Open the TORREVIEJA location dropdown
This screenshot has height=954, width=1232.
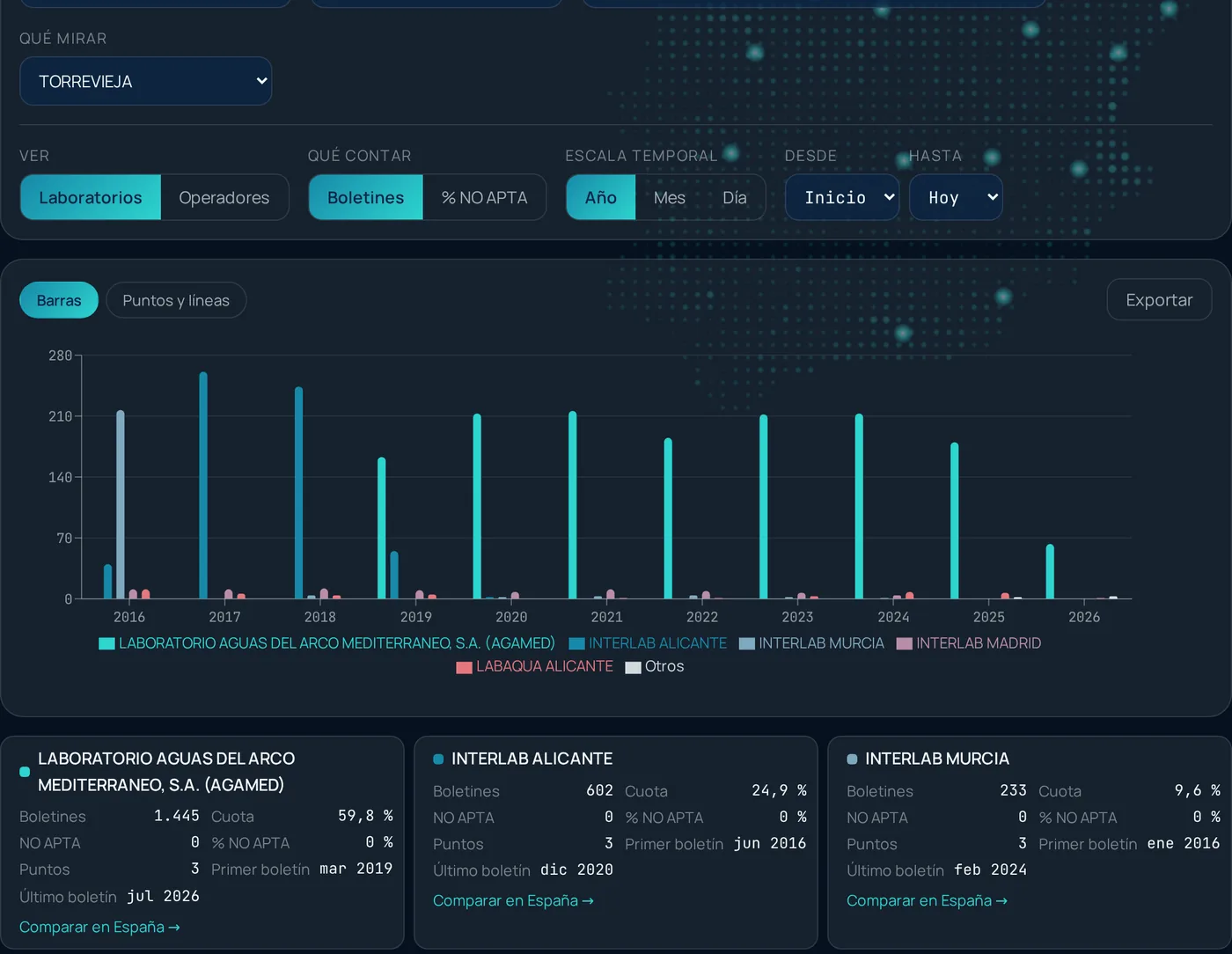coord(145,81)
